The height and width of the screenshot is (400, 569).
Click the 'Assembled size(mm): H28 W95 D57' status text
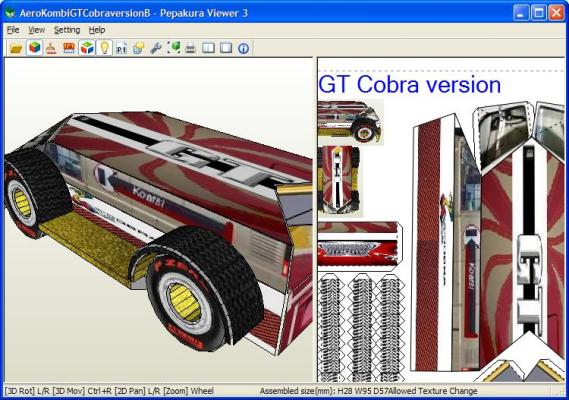pyautogui.click(x=325, y=391)
